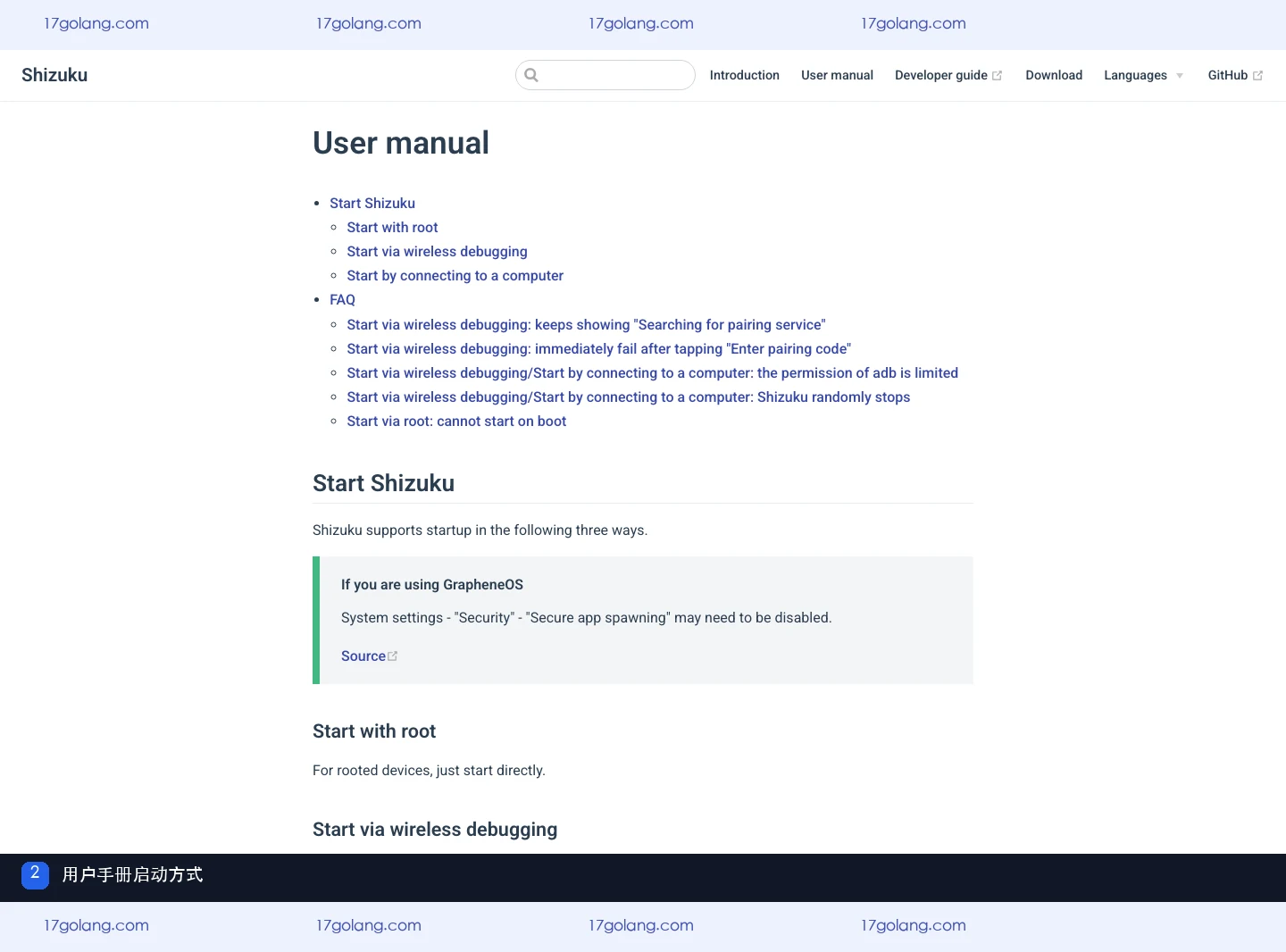1286x952 pixels.
Task: Jump to Start Shizuku in contents
Action: point(372,203)
